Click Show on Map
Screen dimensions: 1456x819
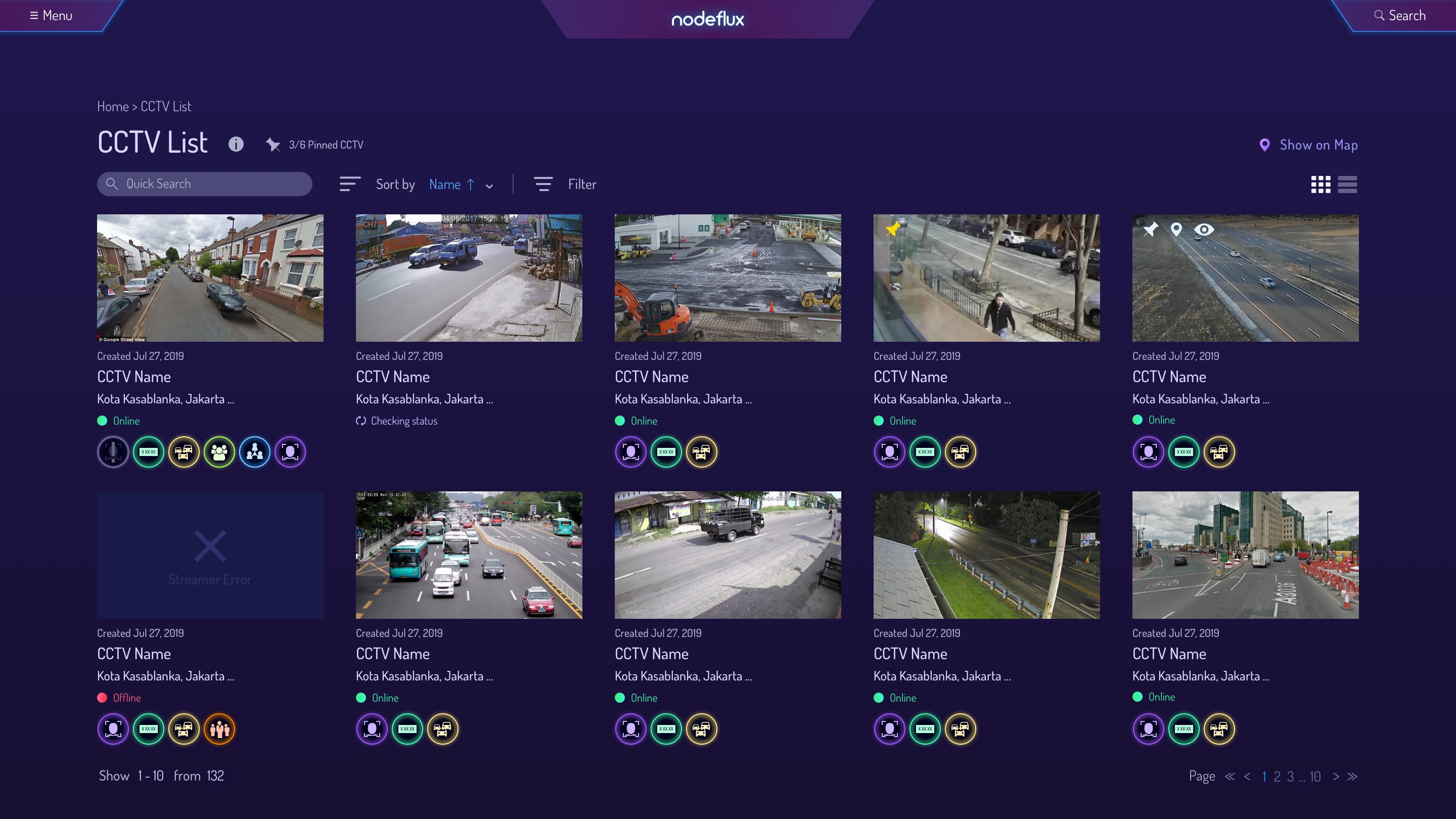pos(1308,145)
